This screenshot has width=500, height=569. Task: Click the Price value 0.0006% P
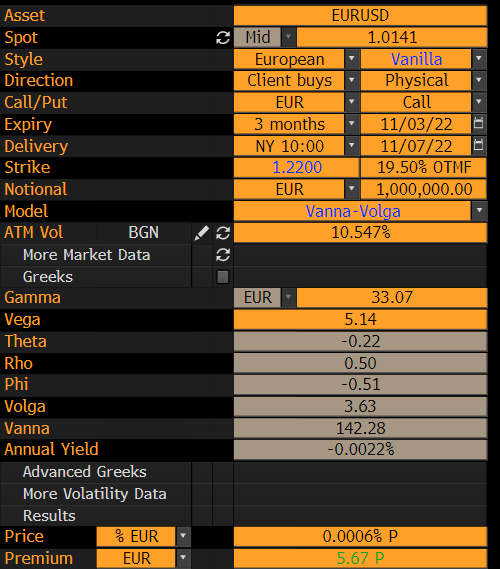pos(360,536)
